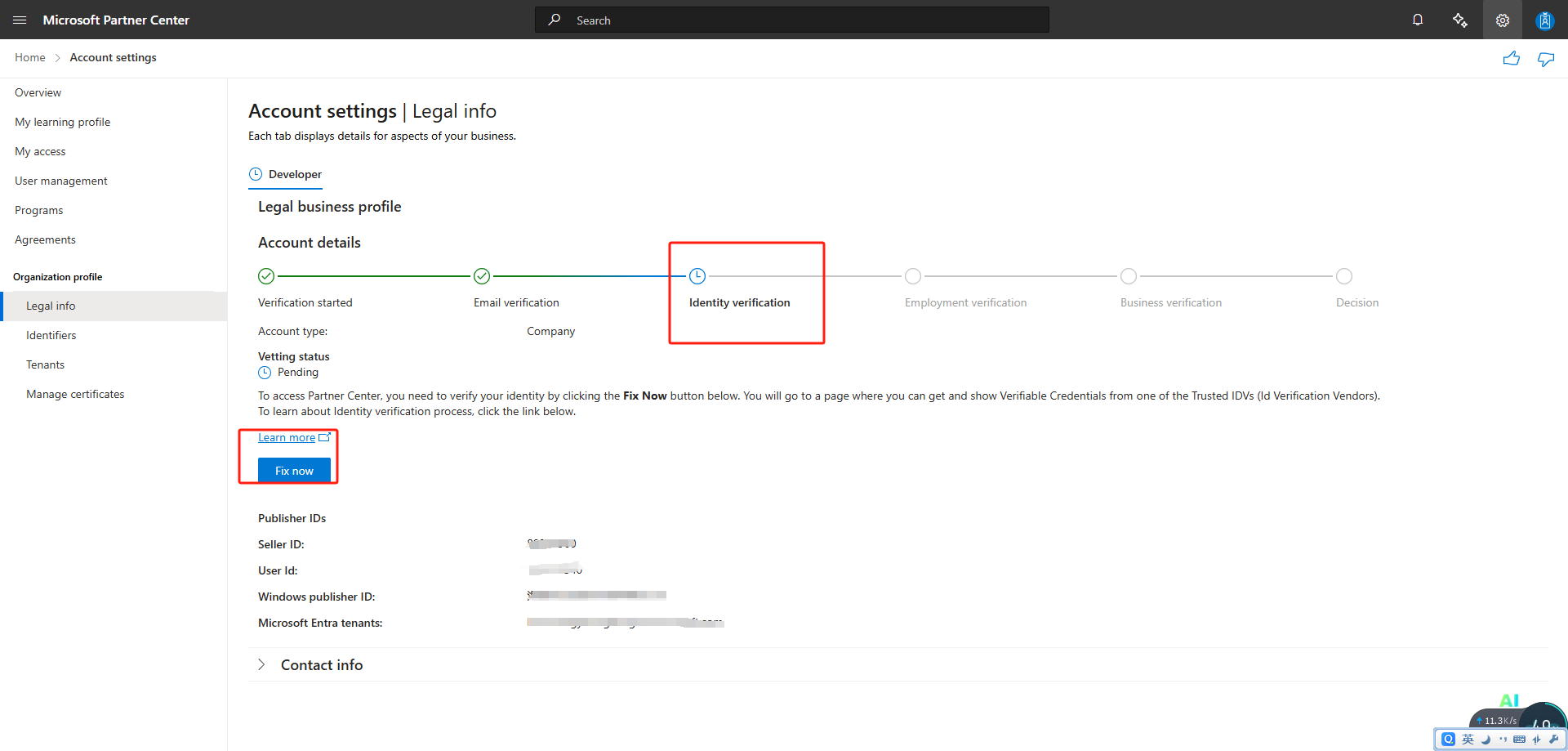Click the green AI floating badge
This screenshot has width=1568, height=751.
coord(1509,700)
